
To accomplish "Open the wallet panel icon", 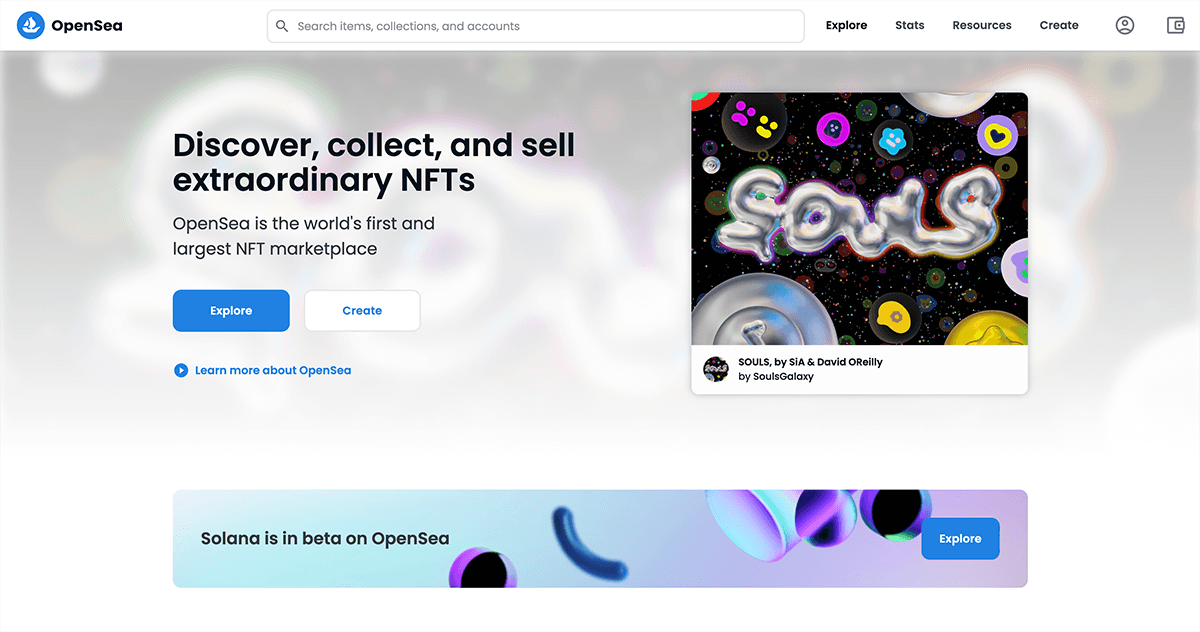I will pyautogui.click(x=1175, y=25).
